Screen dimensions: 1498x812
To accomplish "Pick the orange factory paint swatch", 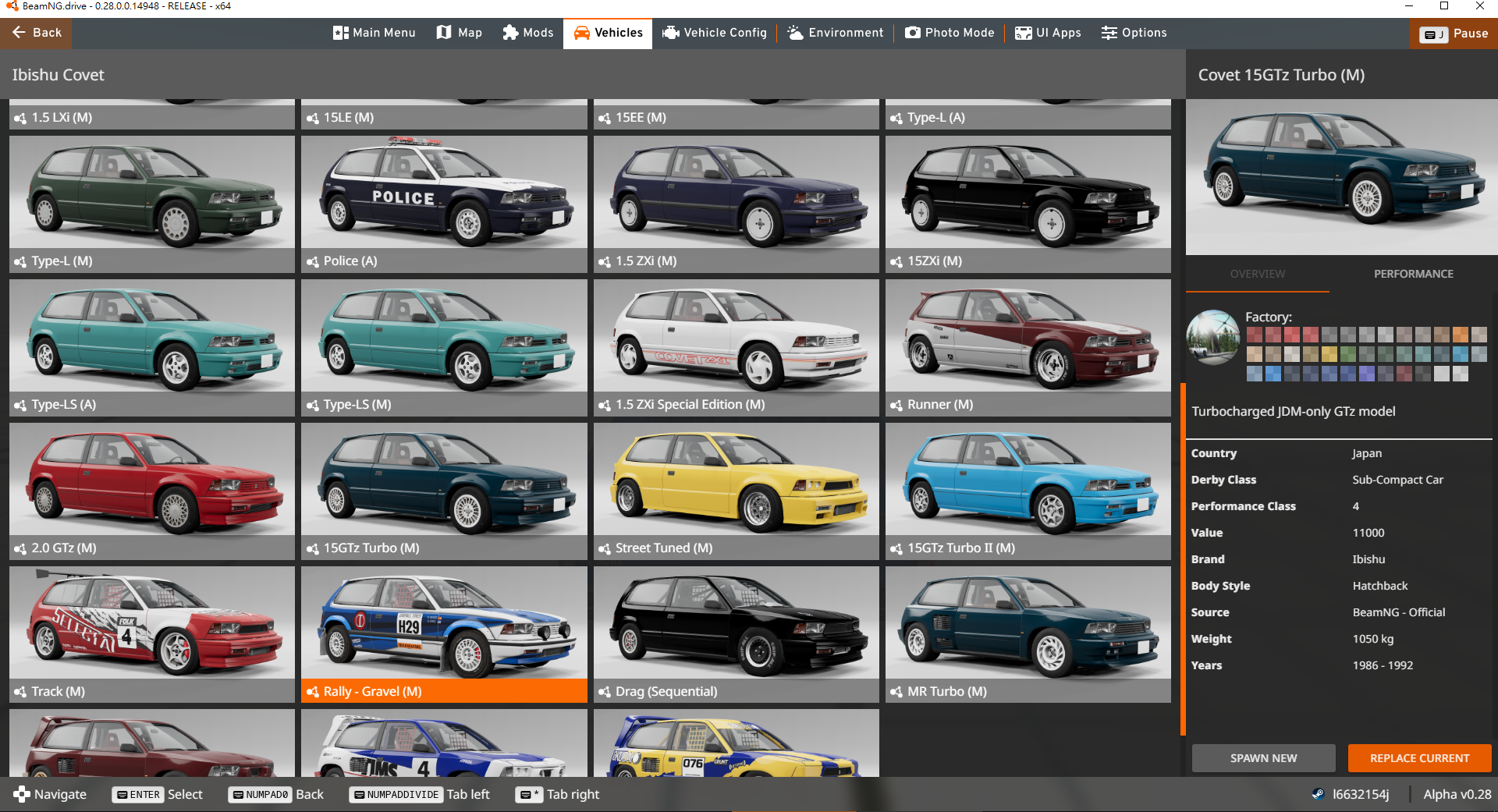I will (1460, 335).
